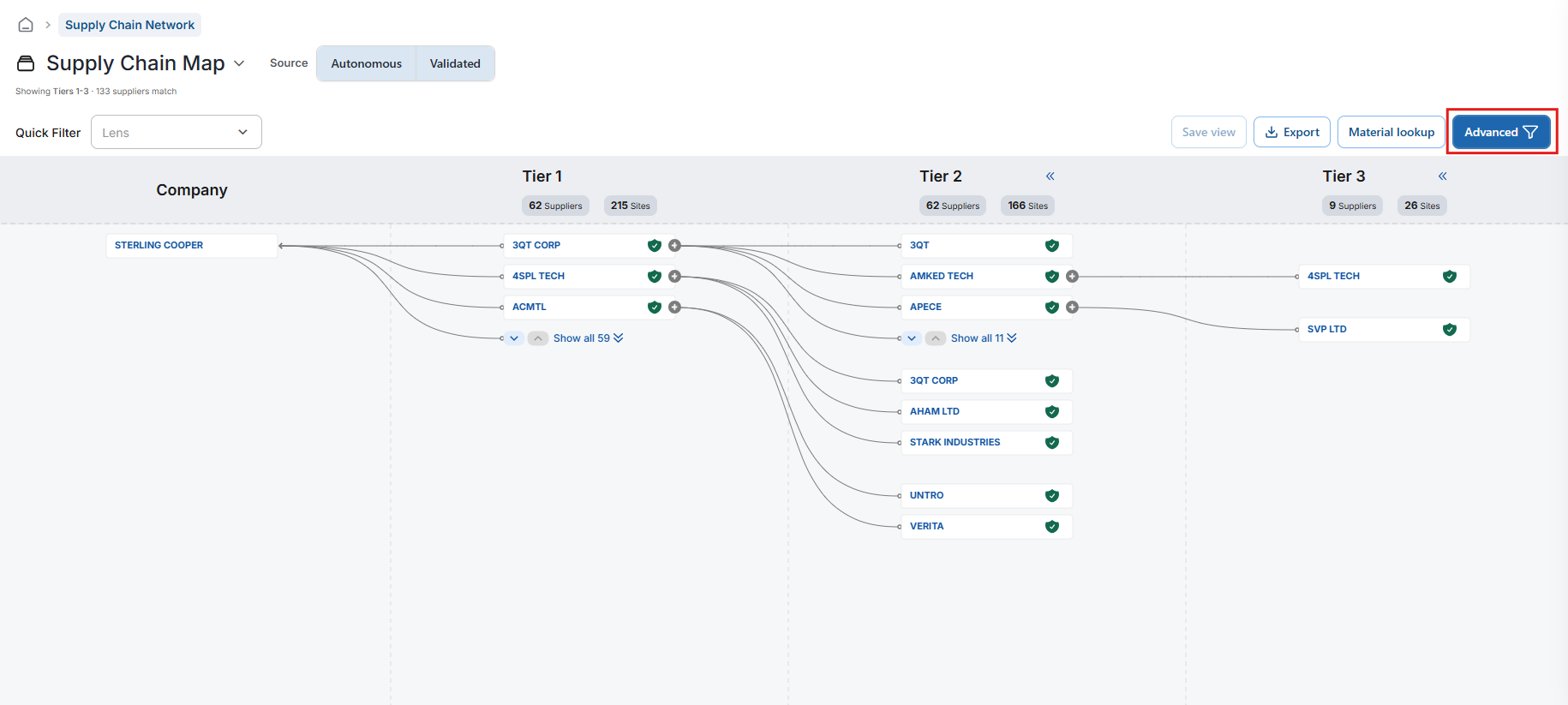1568x705 pixels.
Task: Open Material lookup
Action: pos(1391,132)
